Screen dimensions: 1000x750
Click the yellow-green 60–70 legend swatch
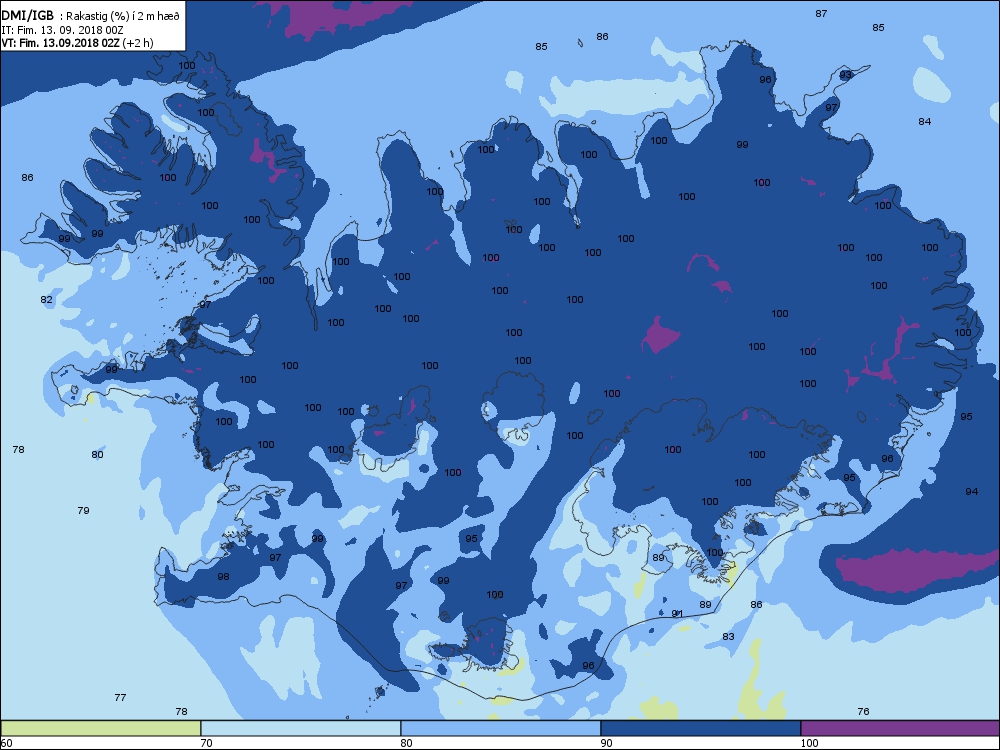coord(100,728)
